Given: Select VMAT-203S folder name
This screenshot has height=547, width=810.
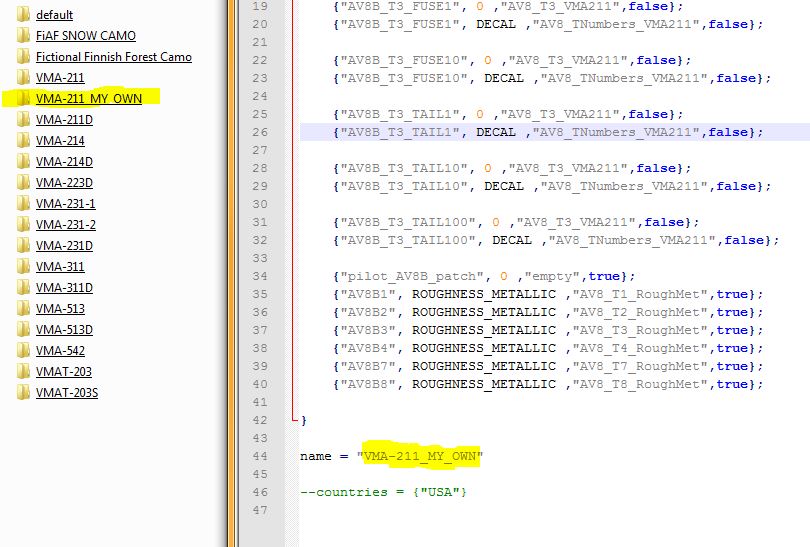Looking at the screenshot, I should (x=67, y=393).
